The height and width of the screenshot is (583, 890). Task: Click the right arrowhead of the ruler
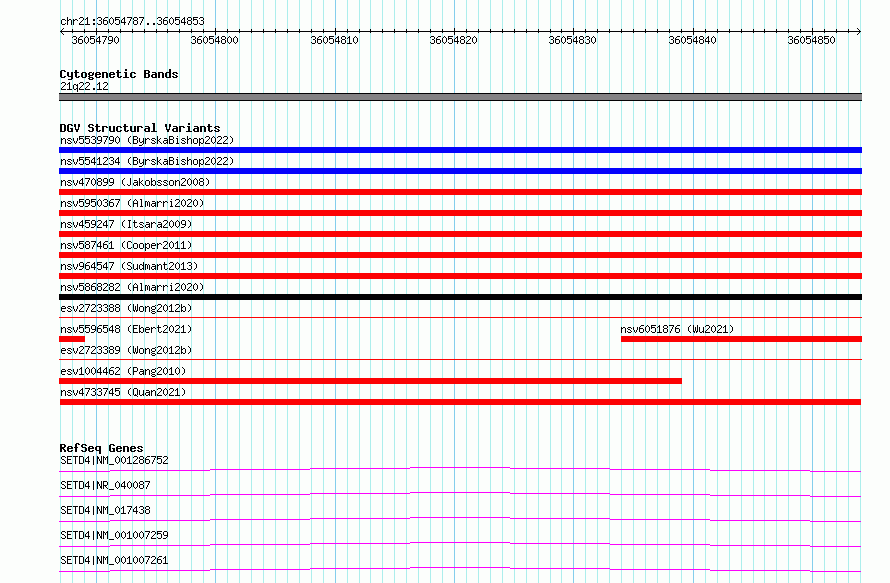point(858,32)
